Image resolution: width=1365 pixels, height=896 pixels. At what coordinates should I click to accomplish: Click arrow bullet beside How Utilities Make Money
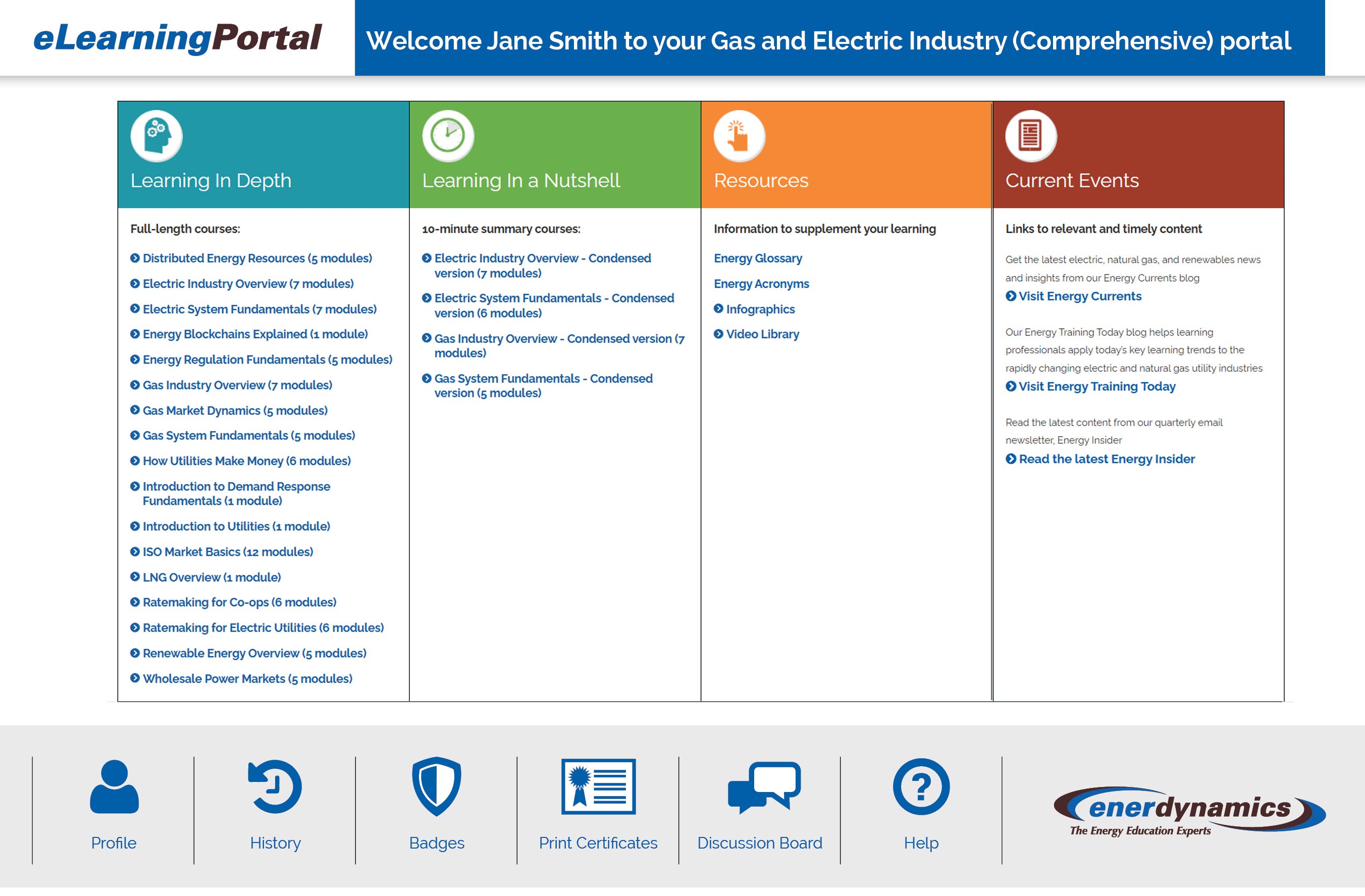pos(135,460)
